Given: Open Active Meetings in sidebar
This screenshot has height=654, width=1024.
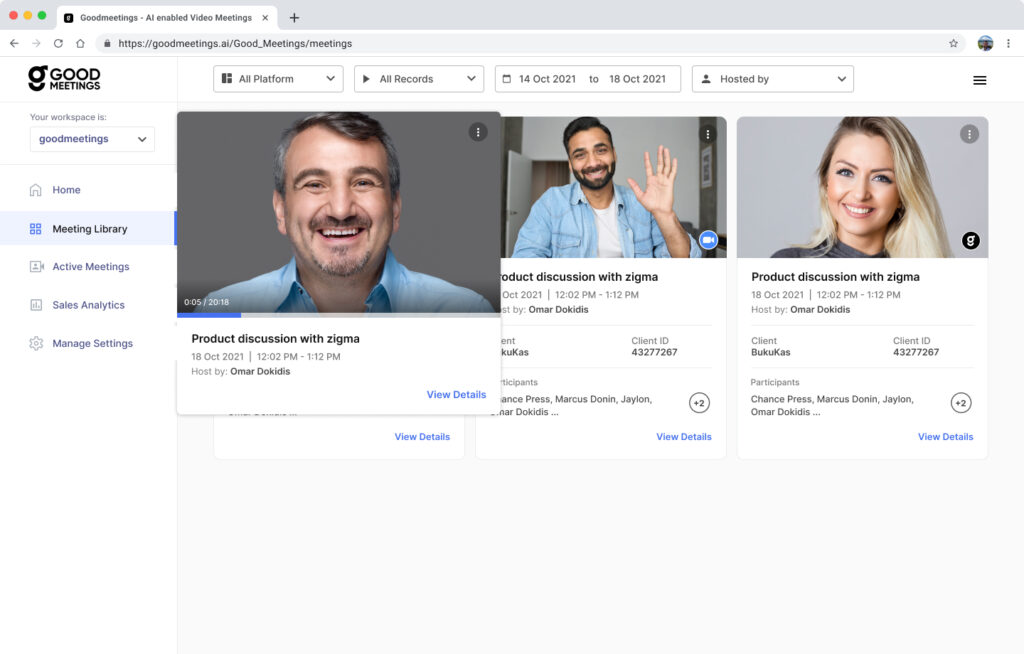Looking at the screenshot, I should 90,267.
